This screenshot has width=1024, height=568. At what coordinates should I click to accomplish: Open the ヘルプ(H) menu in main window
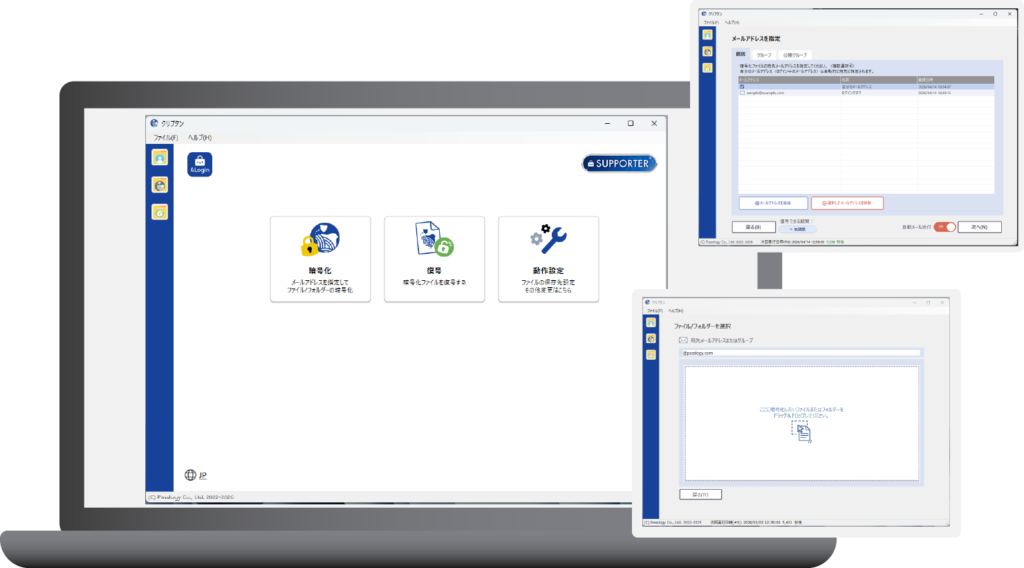[x=199, y=137]
